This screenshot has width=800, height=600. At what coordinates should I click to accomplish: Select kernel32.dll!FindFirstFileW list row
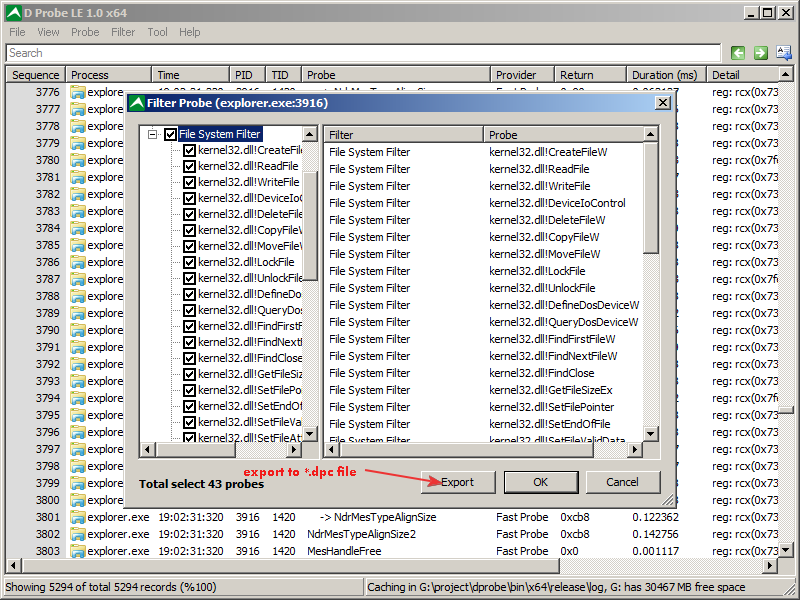(x=483, y=339)
